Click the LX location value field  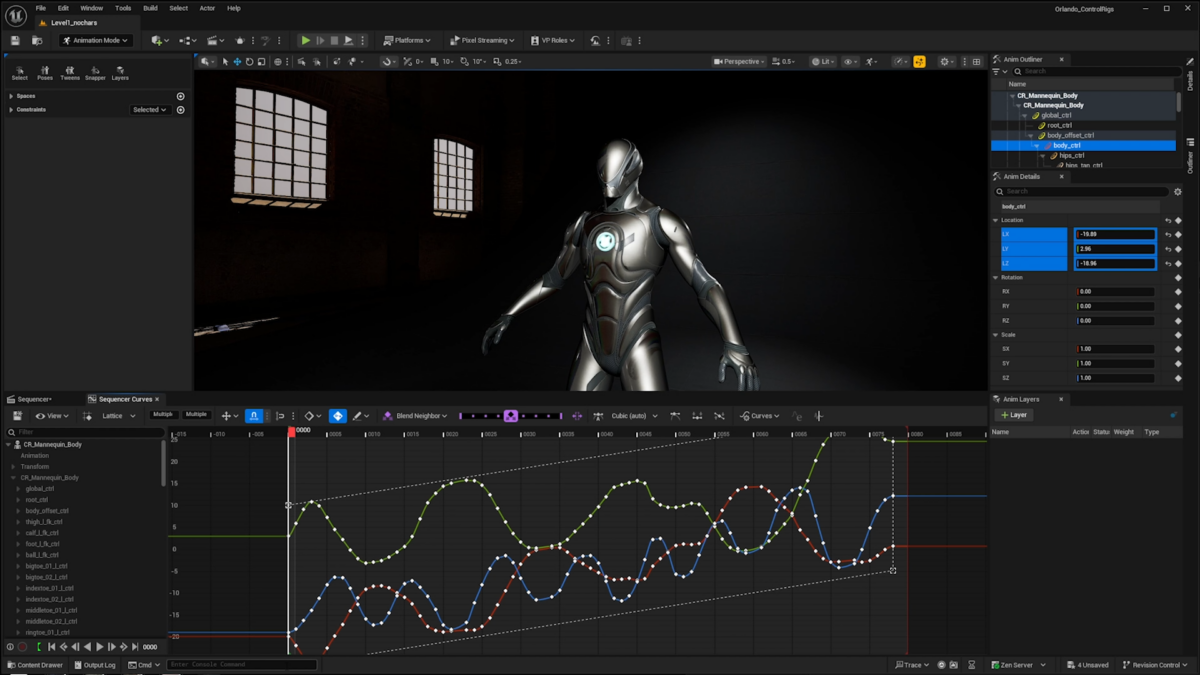coord(1115,235)
